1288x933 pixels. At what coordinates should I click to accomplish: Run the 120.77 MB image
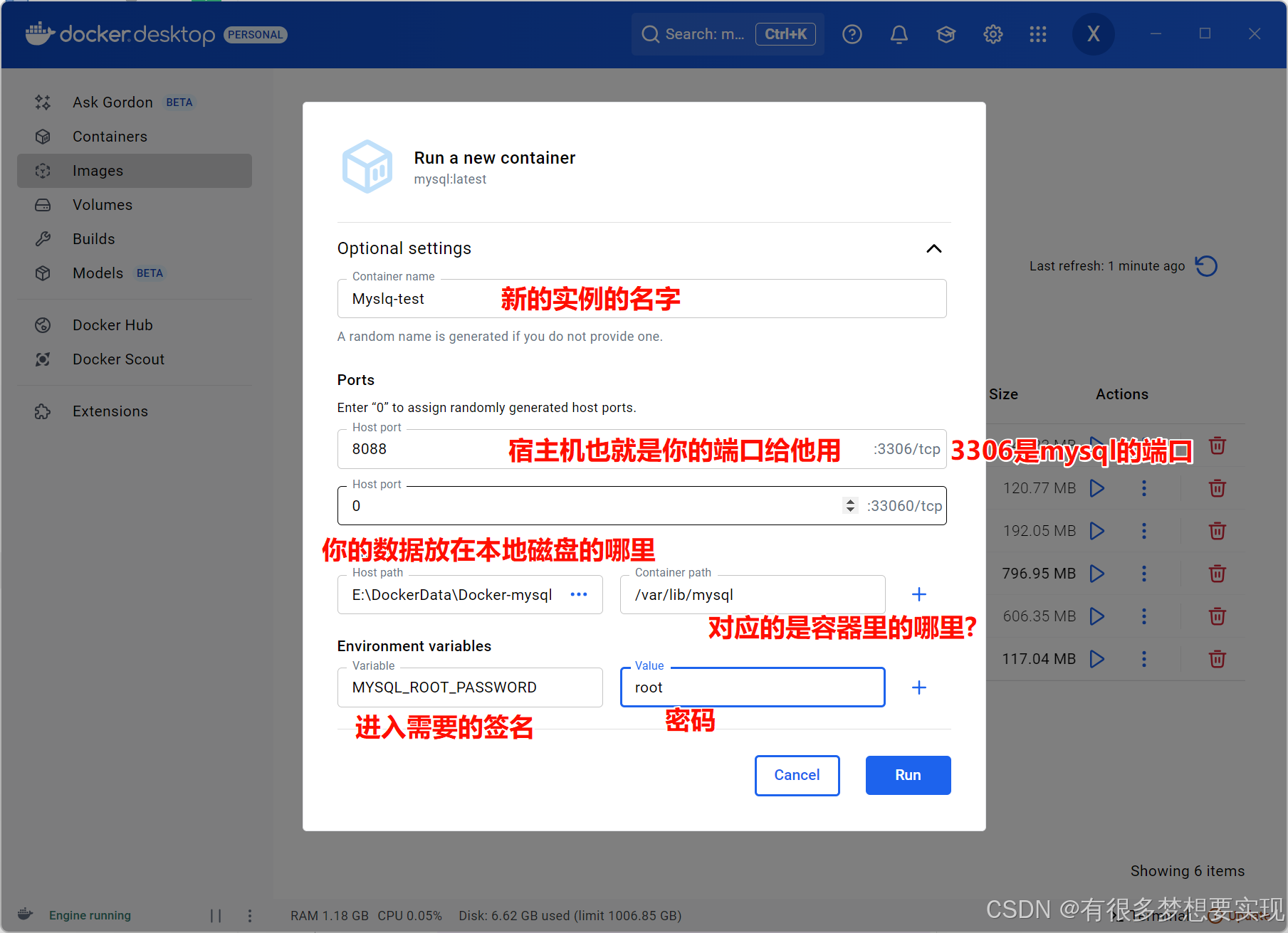tap(1097, 488)
